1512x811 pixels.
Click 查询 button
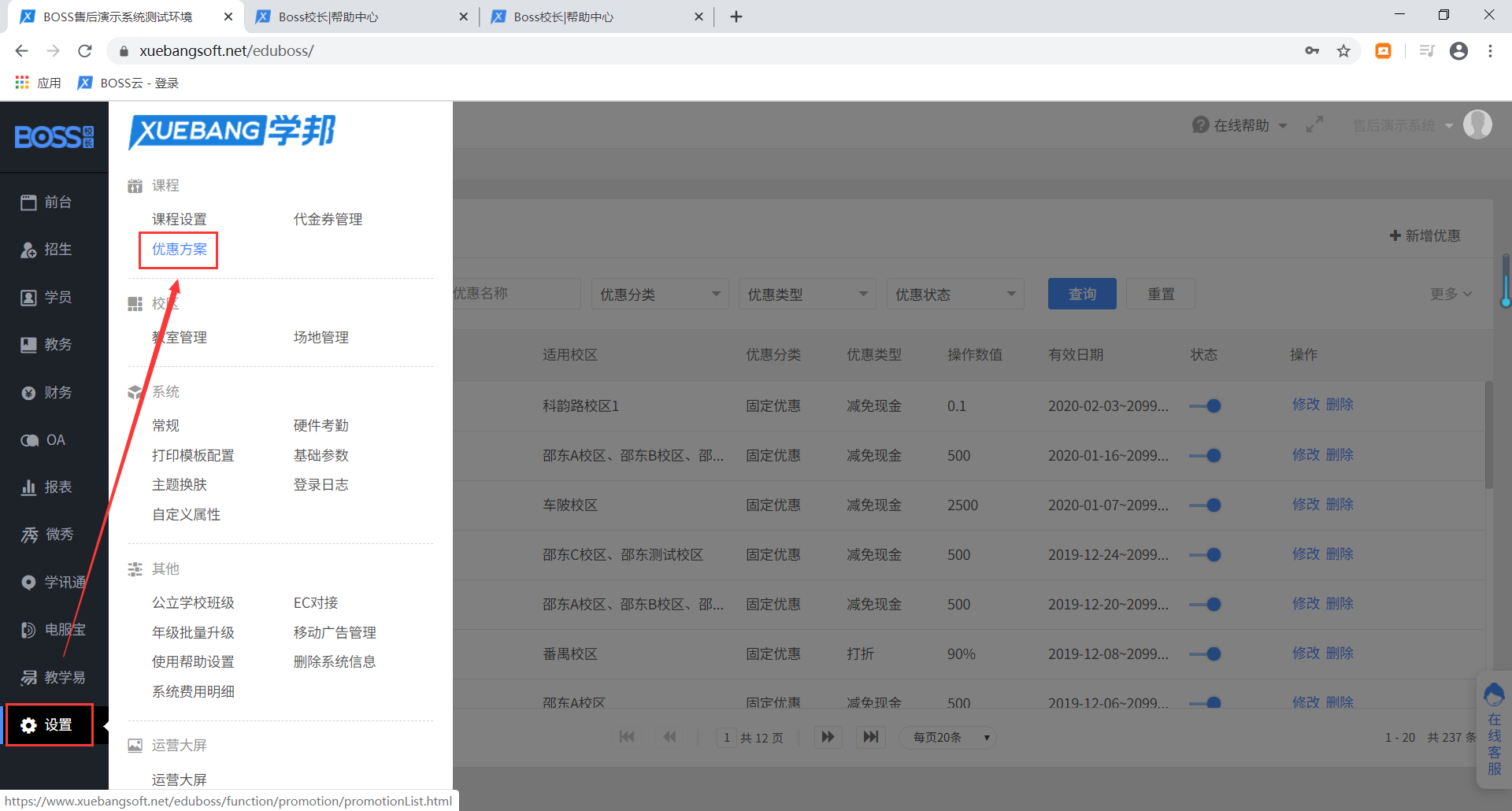(x=1082, y=294)
